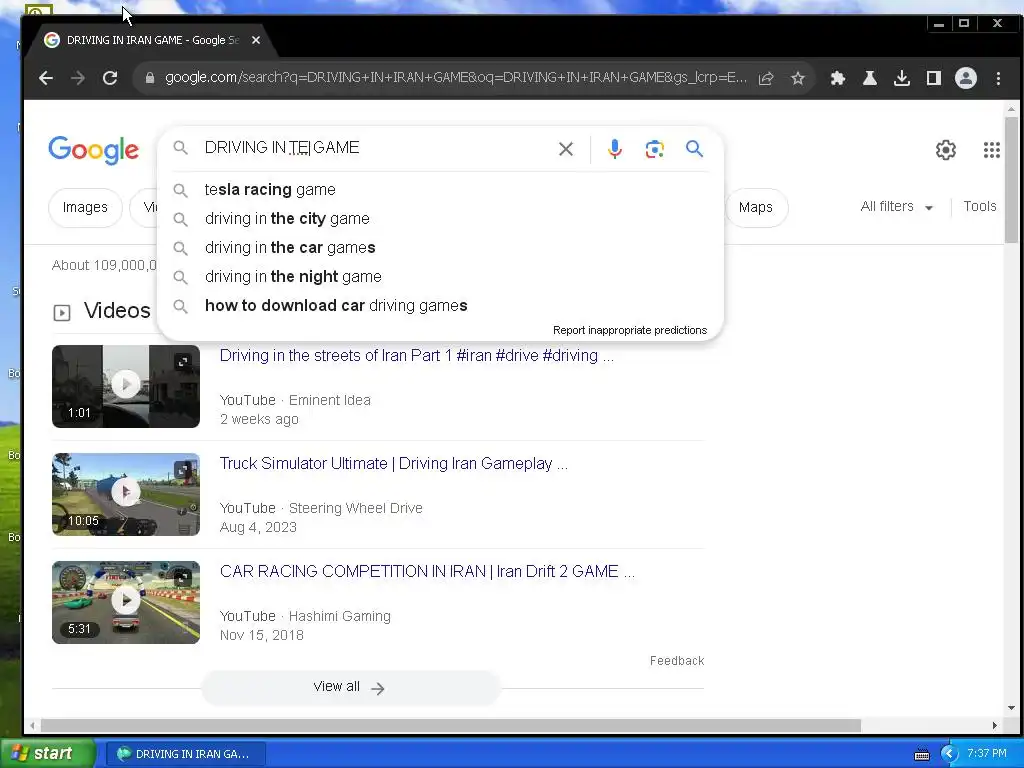This screenshot has height=768, width=1024.
Task: Click the browser forward arrow
Action: tap(78, 78)
